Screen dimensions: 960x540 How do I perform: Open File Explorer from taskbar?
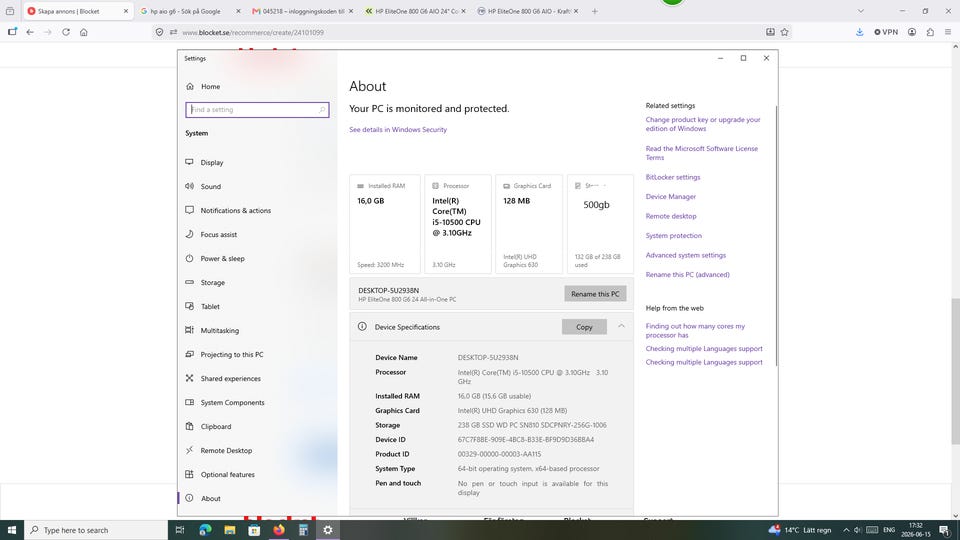point(230,530)
